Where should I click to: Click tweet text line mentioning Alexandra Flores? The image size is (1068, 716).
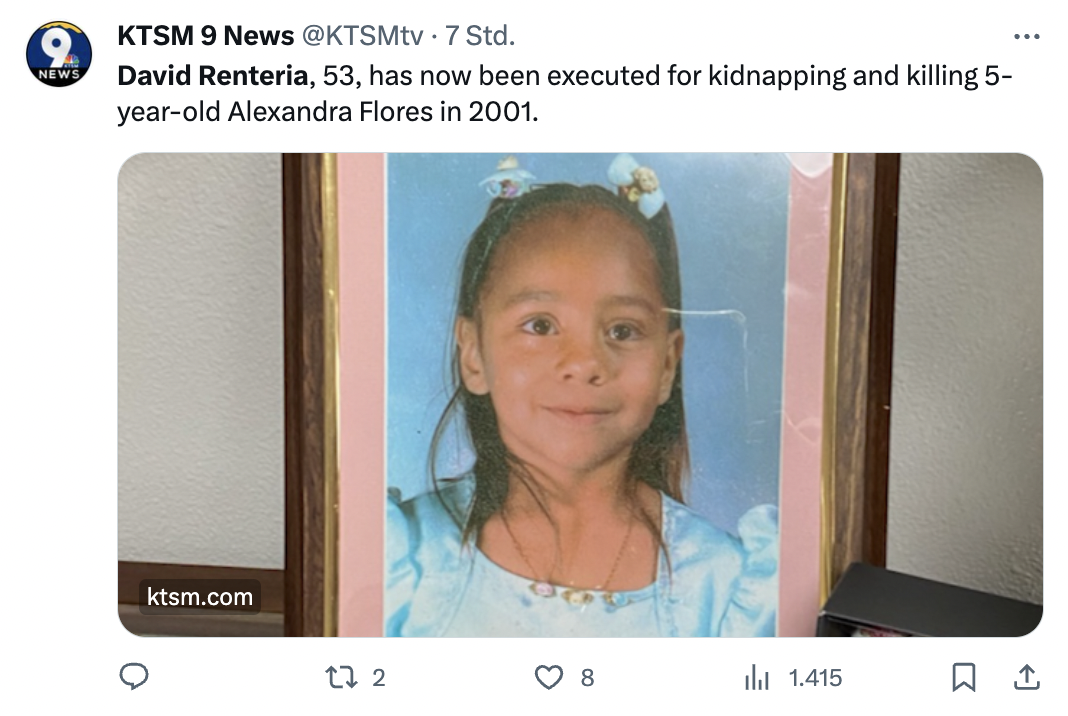pyautogui.click(x=328, y=112)
